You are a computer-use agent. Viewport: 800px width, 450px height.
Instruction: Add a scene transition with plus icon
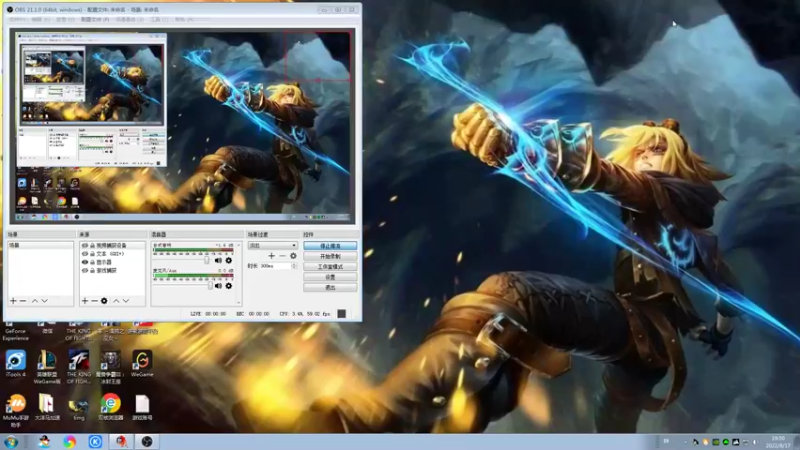coord(271,256)
